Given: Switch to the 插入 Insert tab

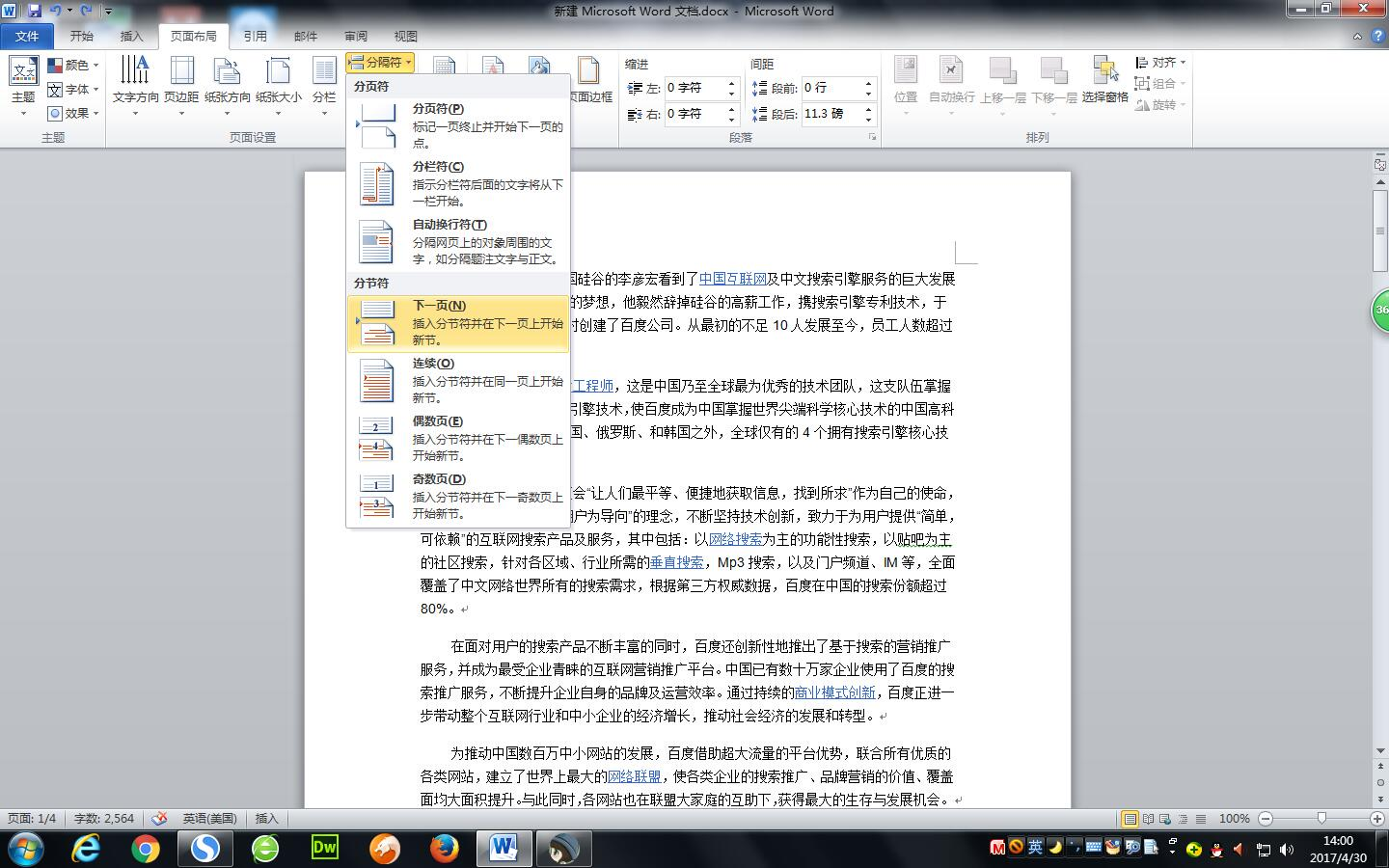Looking at the screenshot, I should [131, 36].
